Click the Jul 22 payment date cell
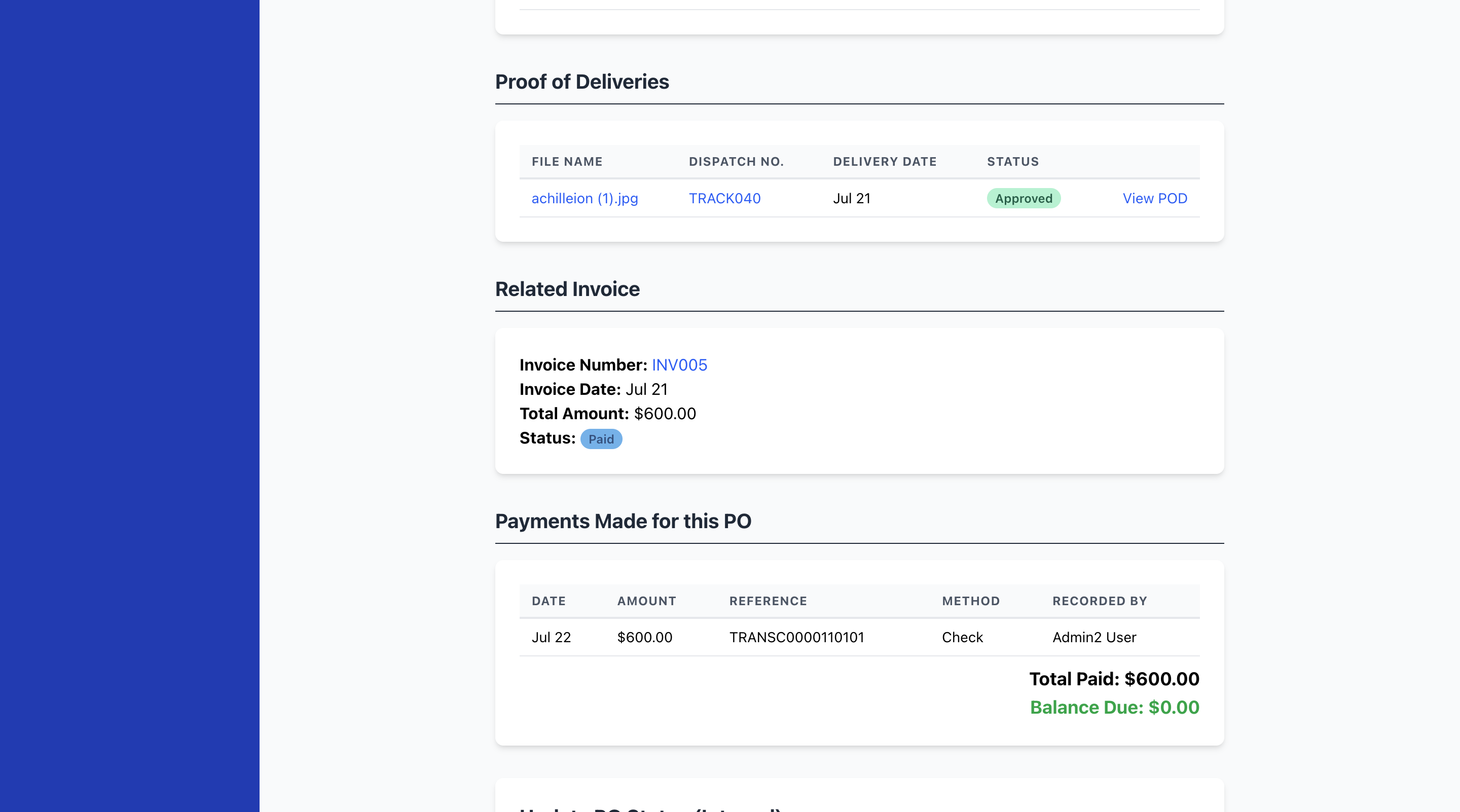The width and height of the screenshot is (1460, 812). pyautogui.click(x=551, y=637)
